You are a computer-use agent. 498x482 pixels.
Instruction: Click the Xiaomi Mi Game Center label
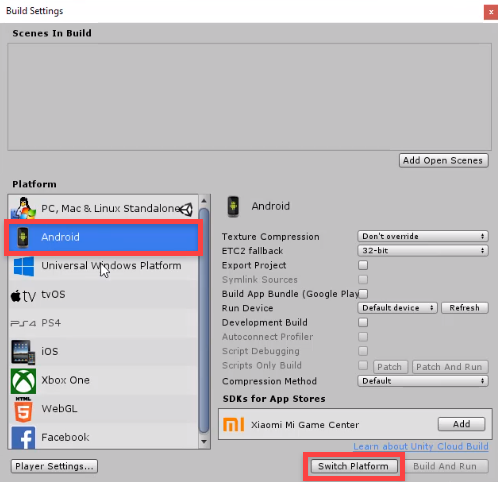[x=305, y=425]
